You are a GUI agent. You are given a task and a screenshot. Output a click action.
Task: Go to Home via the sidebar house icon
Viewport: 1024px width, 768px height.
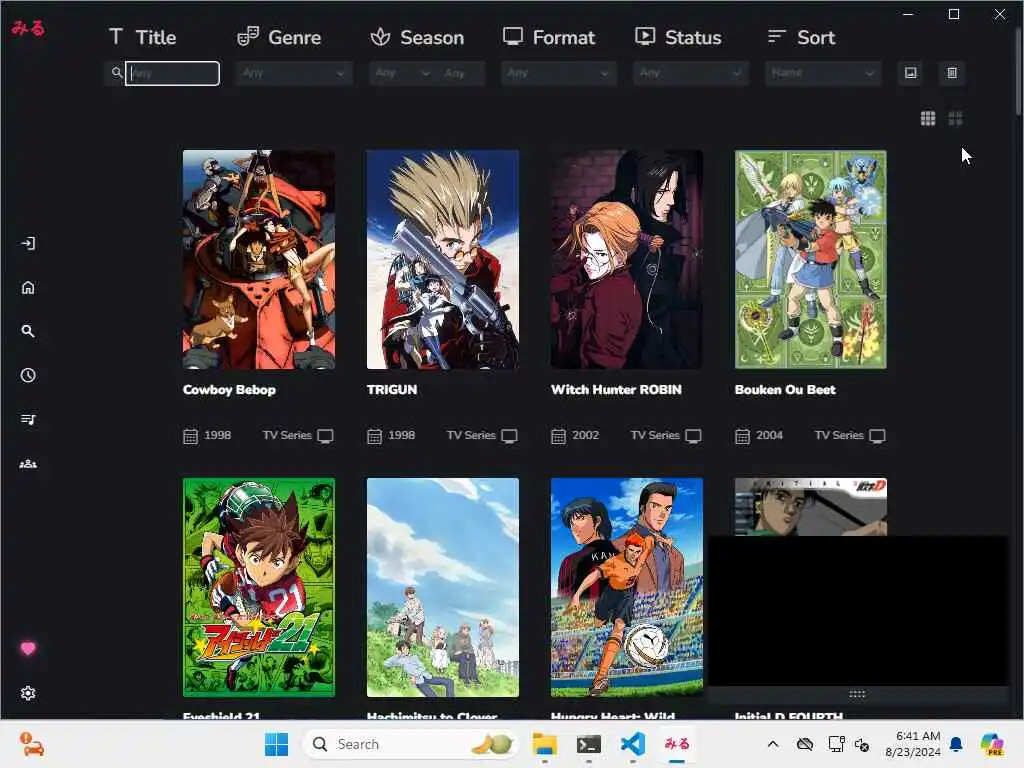pyautogui.click(x=27, y=287)
